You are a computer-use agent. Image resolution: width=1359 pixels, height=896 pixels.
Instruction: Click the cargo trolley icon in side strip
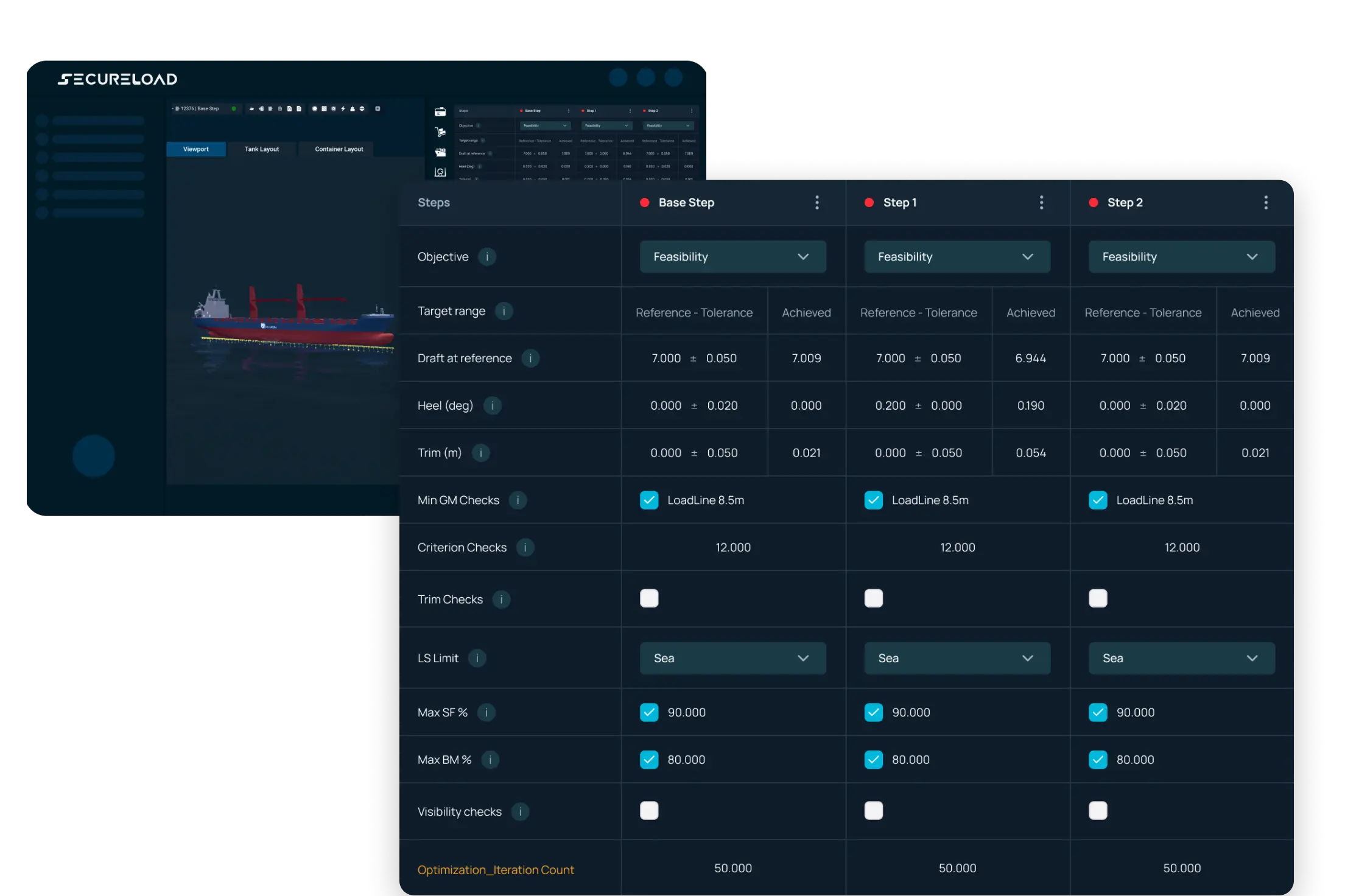pyautogui.click(x=440, y=132)
